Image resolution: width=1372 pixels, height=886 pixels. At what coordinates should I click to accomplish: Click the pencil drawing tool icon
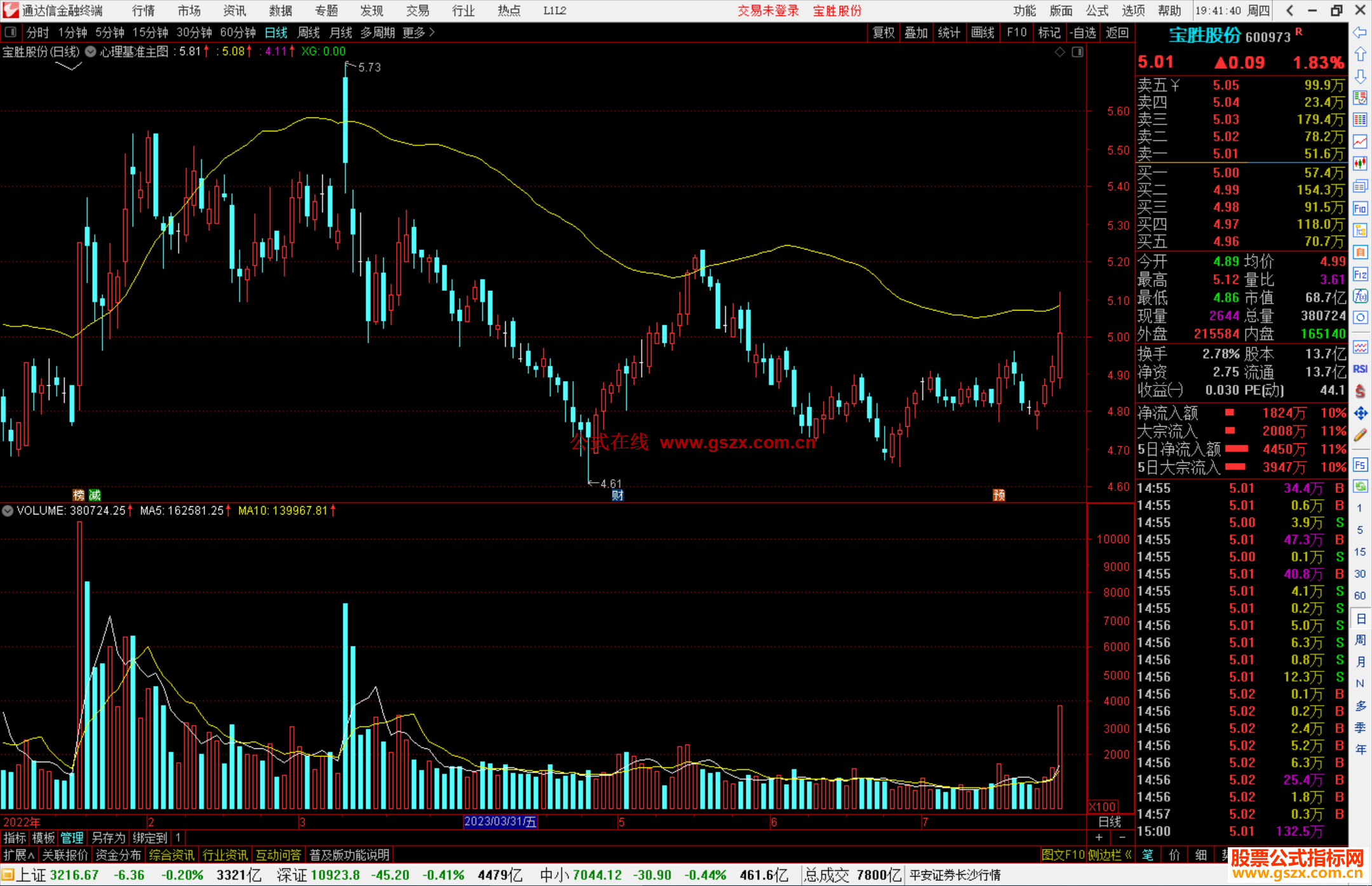coord(1360,436)
